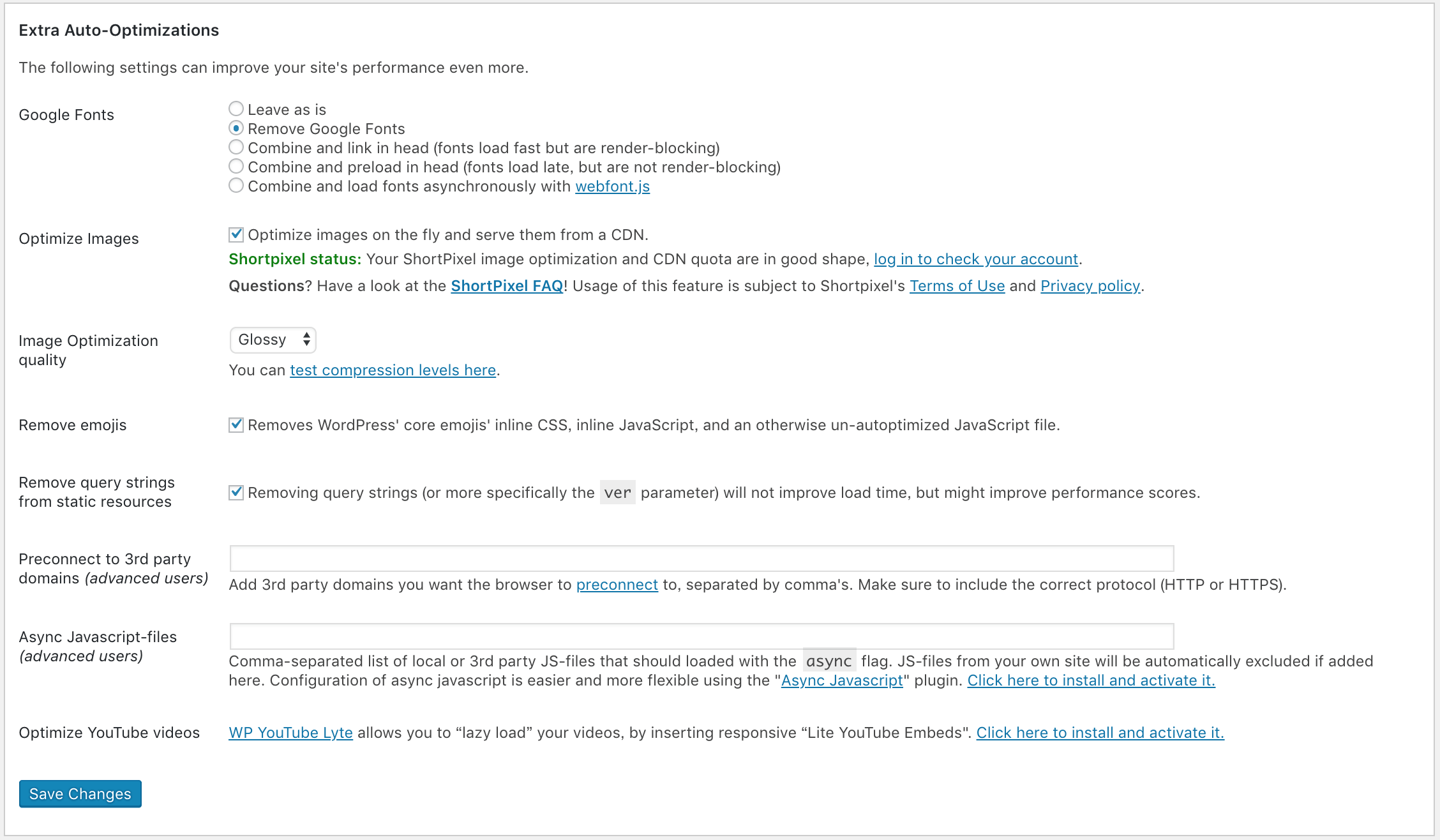
Task: Toggle the Remove query strings checkbox
Action: (236, 492)
